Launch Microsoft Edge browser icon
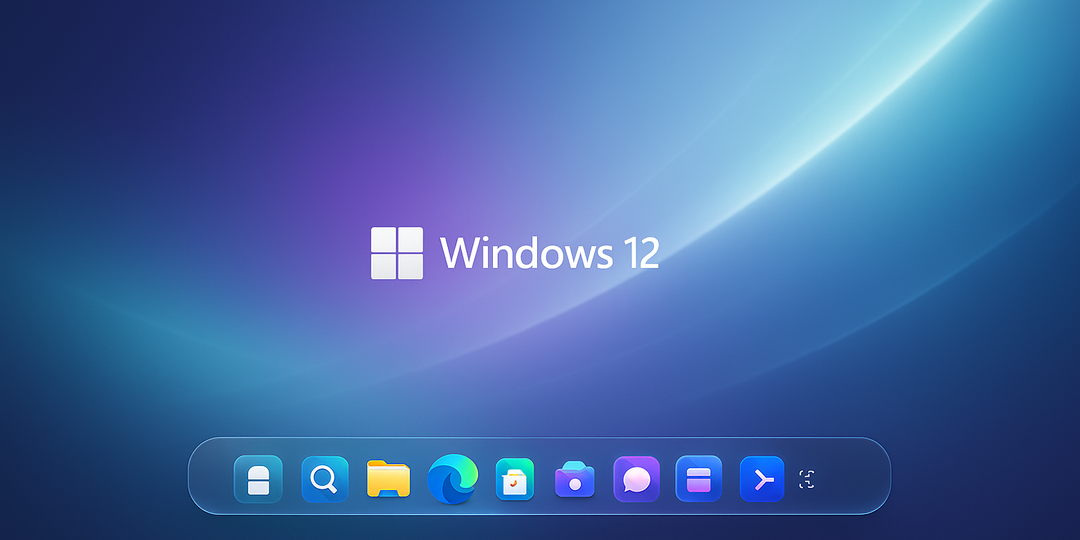The height and width of the screenshot is (540, 1080). click(453, 479)
